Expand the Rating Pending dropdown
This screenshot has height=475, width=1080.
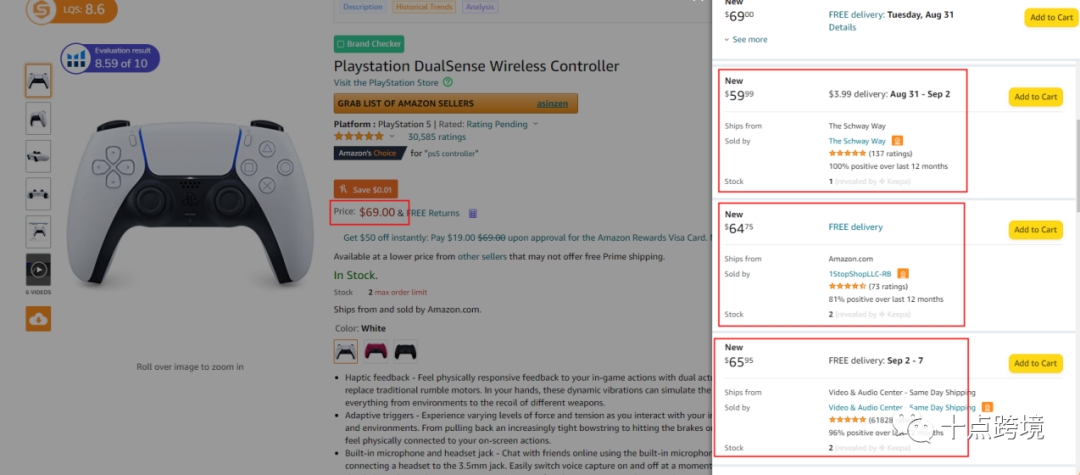click(x=502, y=125)
